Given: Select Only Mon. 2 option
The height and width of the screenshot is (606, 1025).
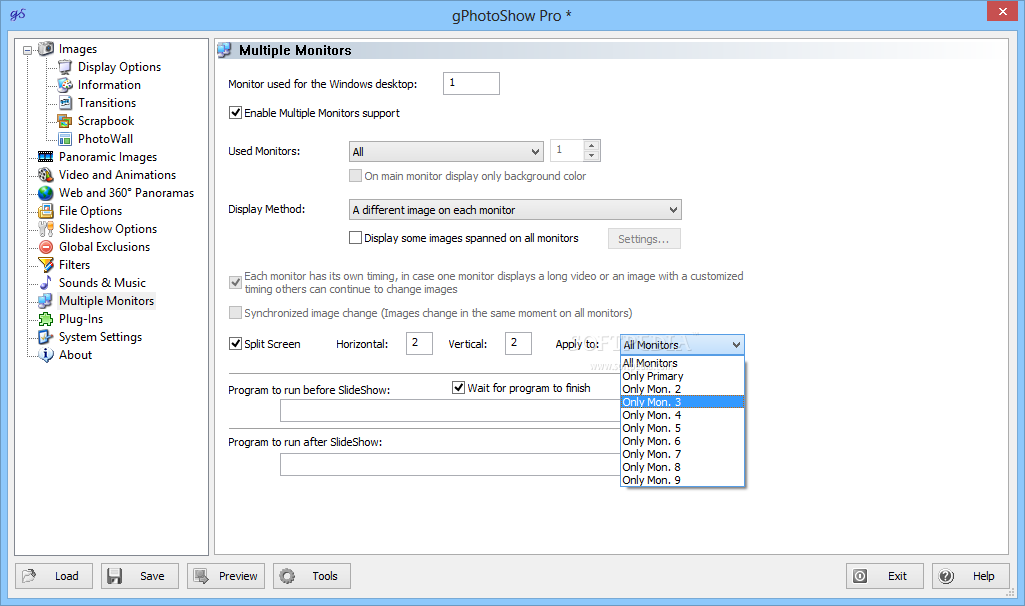Looking at the screenshot, I should (x=682, y=389).
